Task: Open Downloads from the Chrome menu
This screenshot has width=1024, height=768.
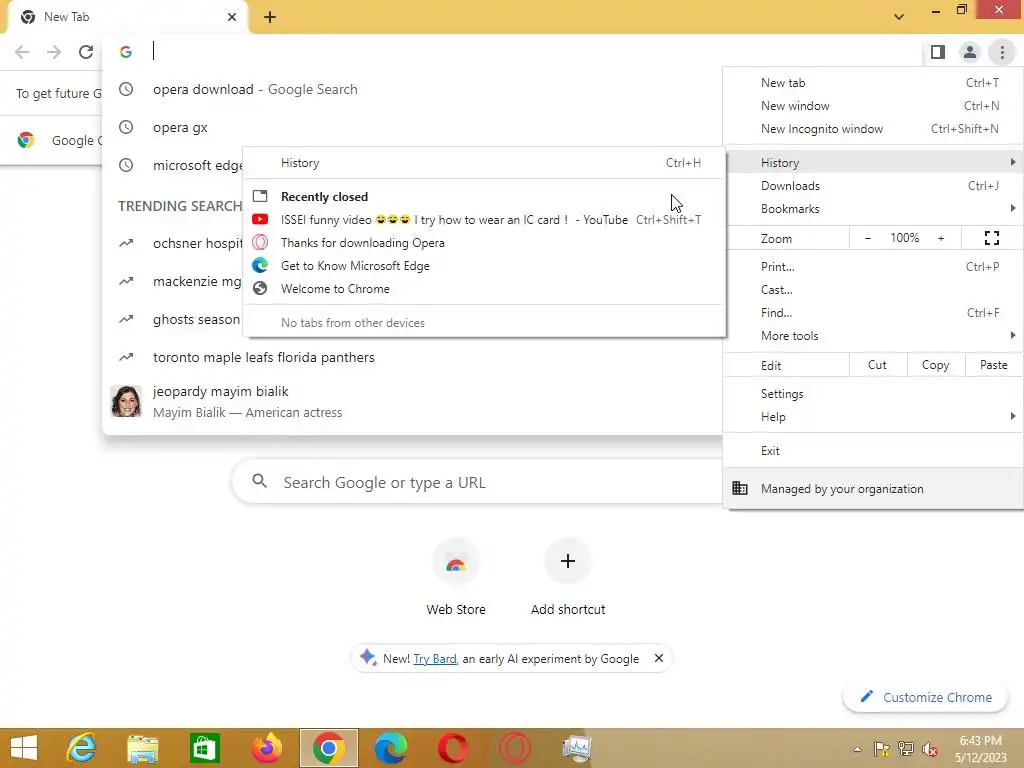Action: (873, 185)
